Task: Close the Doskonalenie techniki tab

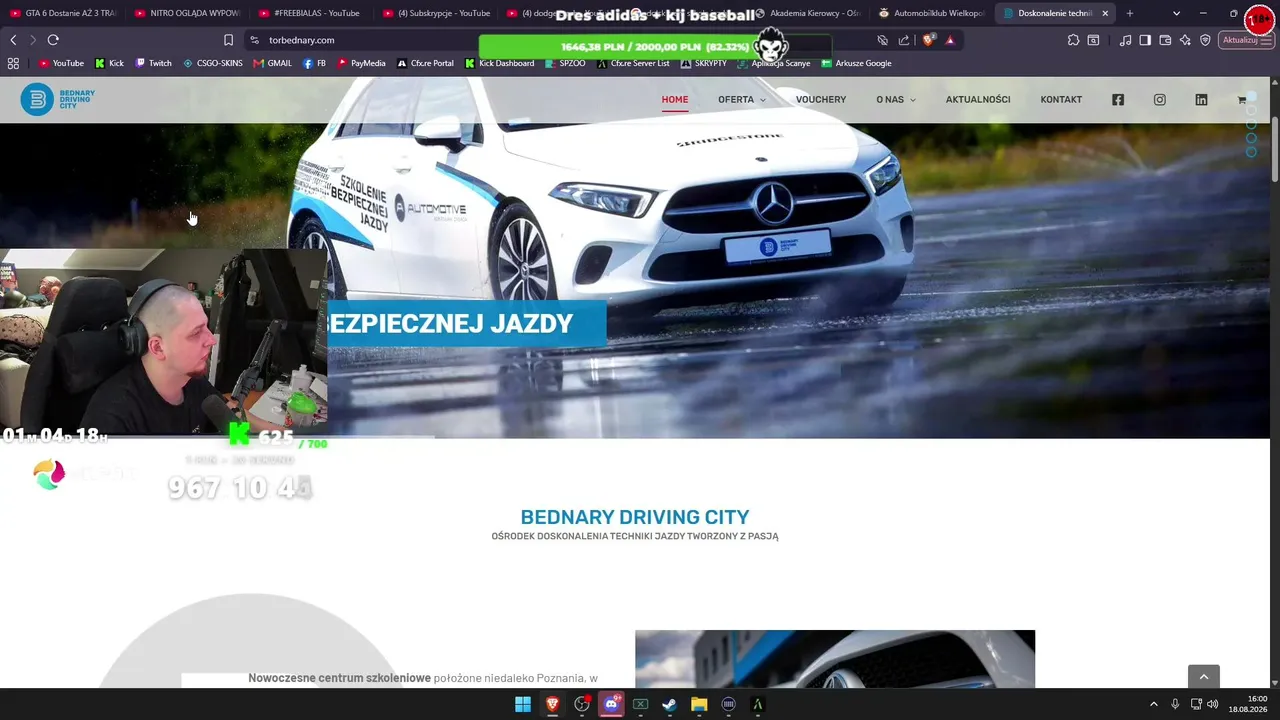Action: (x=1105, y=13)
